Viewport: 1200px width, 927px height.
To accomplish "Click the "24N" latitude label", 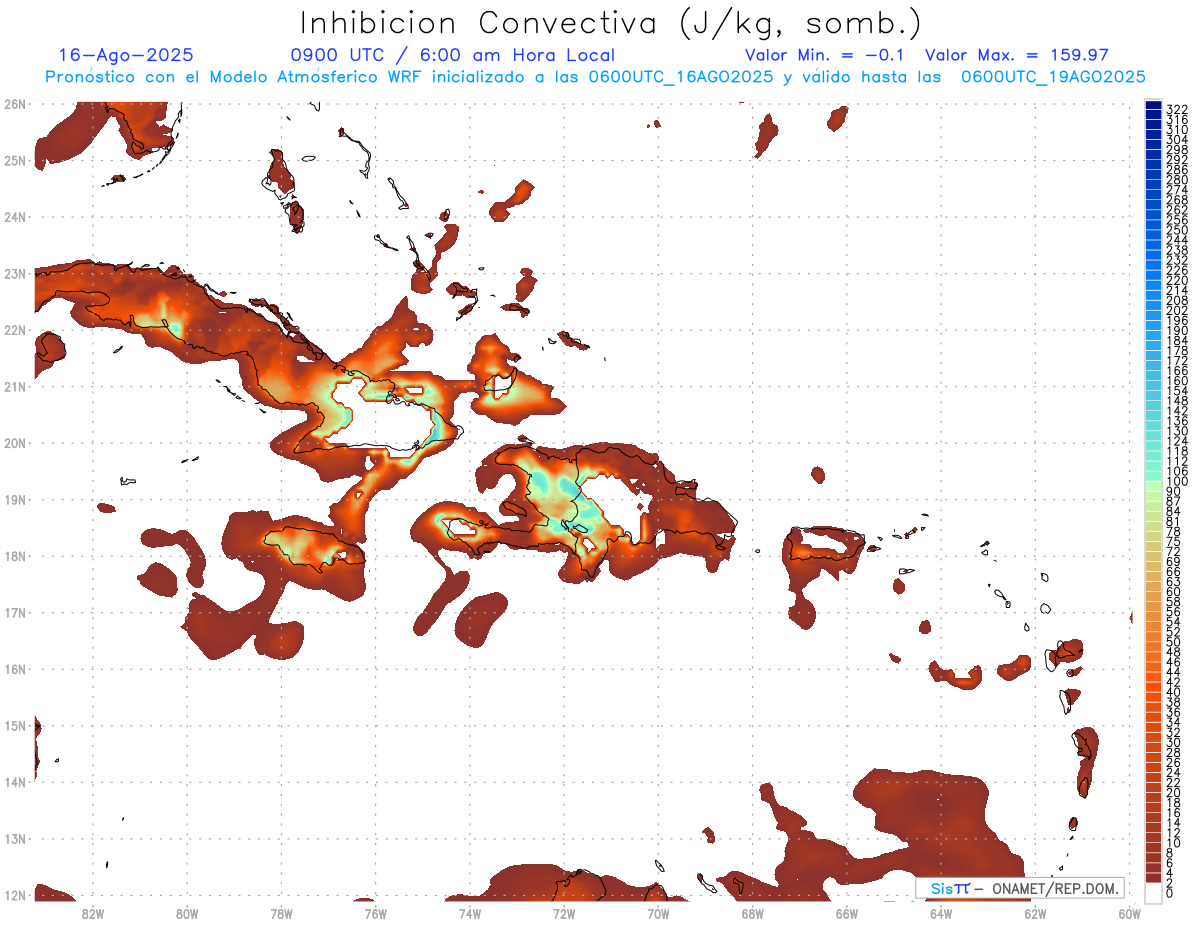I will [15, 217].
